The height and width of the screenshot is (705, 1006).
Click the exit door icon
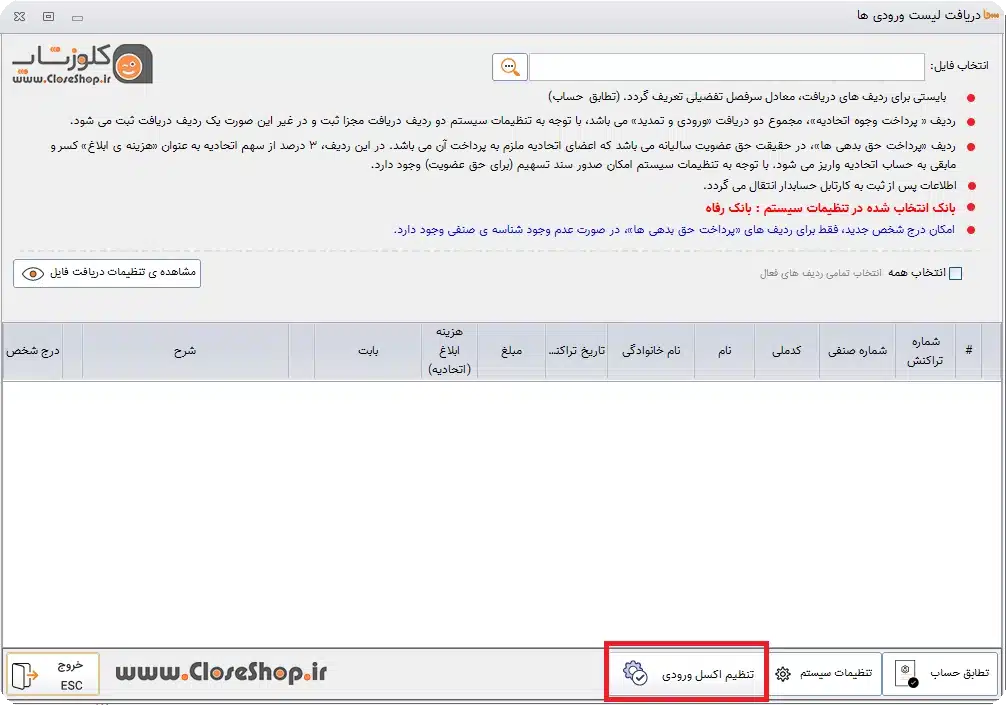(25, 675)
